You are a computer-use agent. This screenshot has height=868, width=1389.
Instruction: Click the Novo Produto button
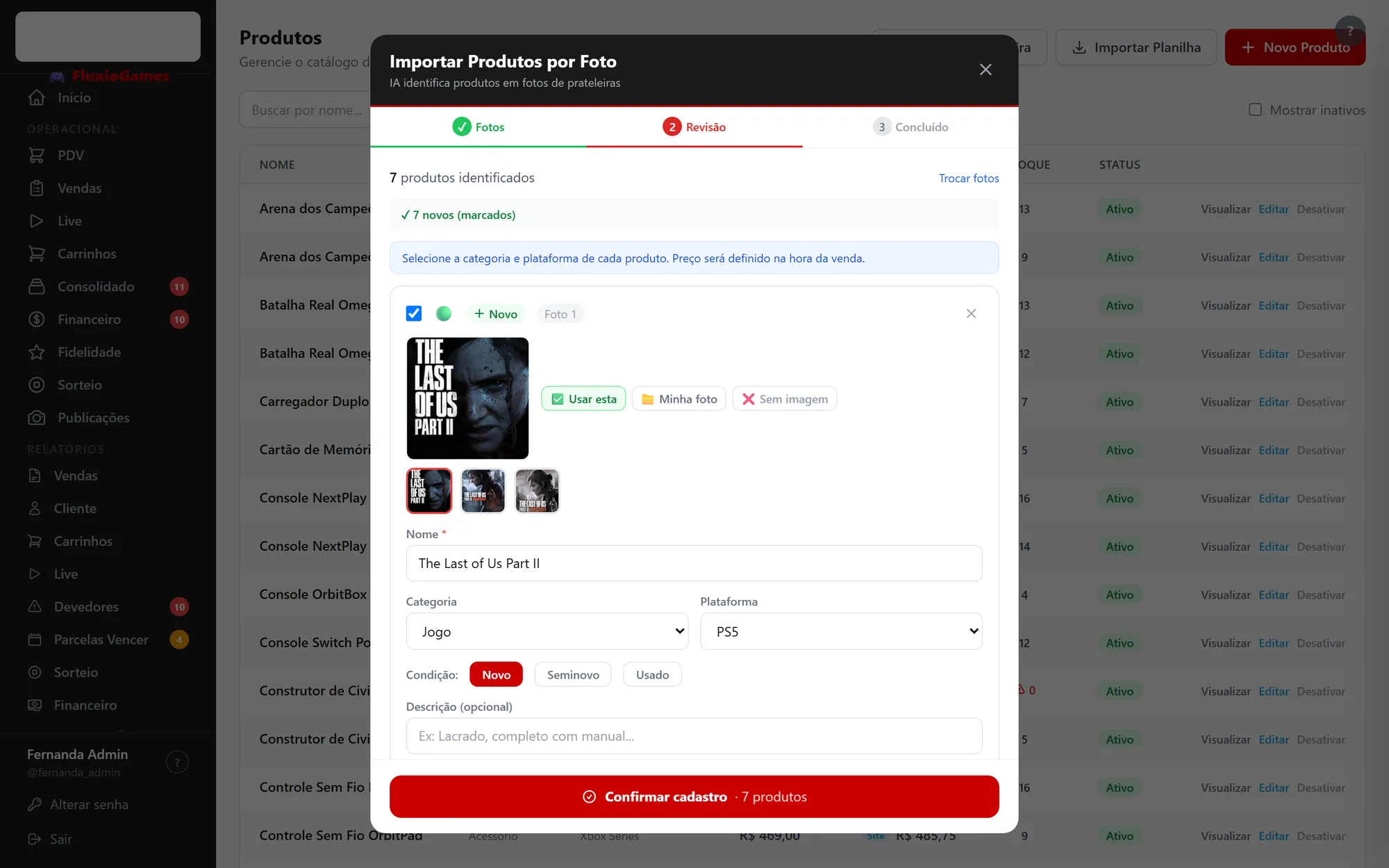[x=1295, y=47]
